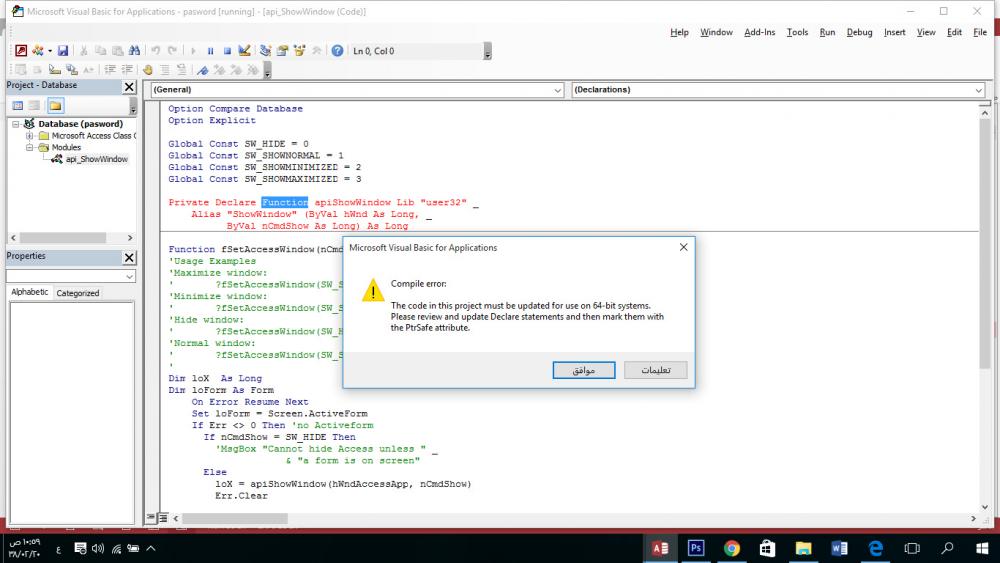The width and height of the screenshot is (1000, 563).
Task: Expand the Microsoft Access Class Objects folder
Action: click(x=29, y=136)
